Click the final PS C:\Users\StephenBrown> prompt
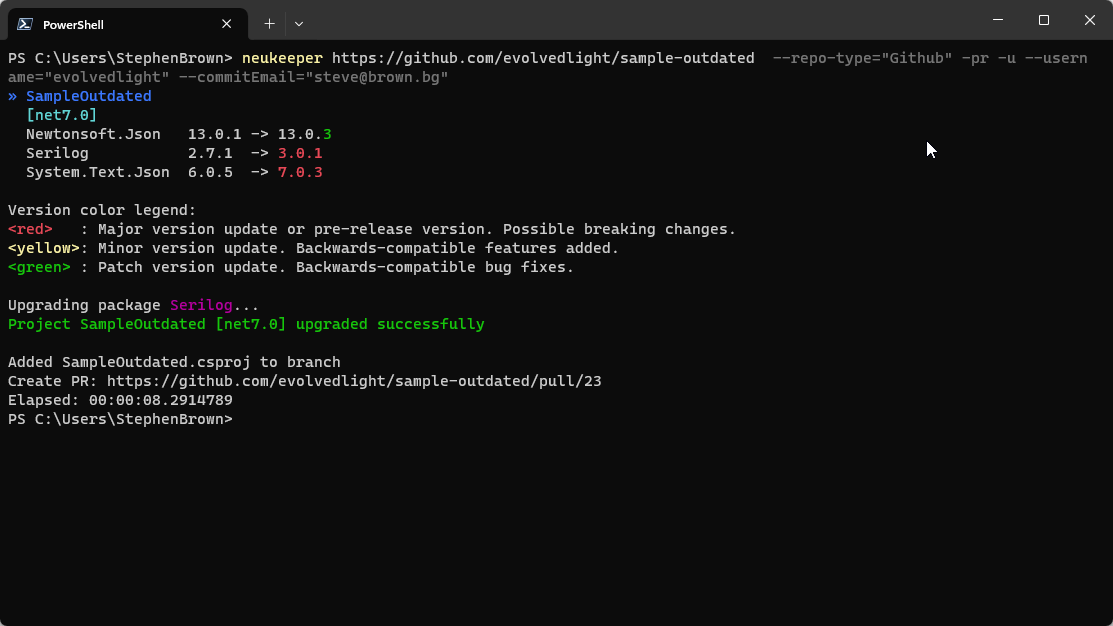 [120, 419]
